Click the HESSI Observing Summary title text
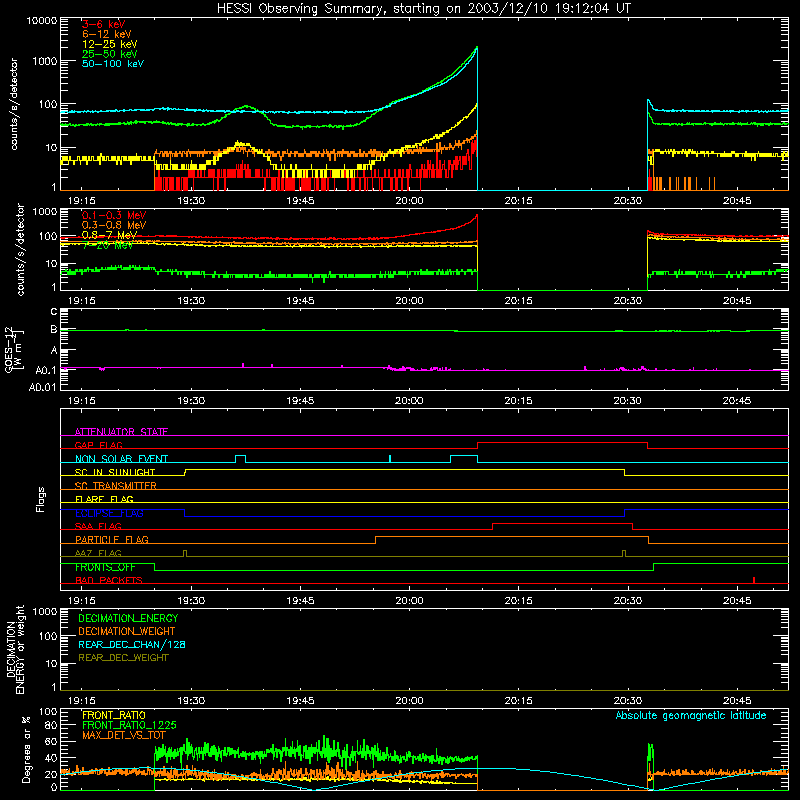Image resolution: width=800 pixels, height=800 pixels. [423, 9]
